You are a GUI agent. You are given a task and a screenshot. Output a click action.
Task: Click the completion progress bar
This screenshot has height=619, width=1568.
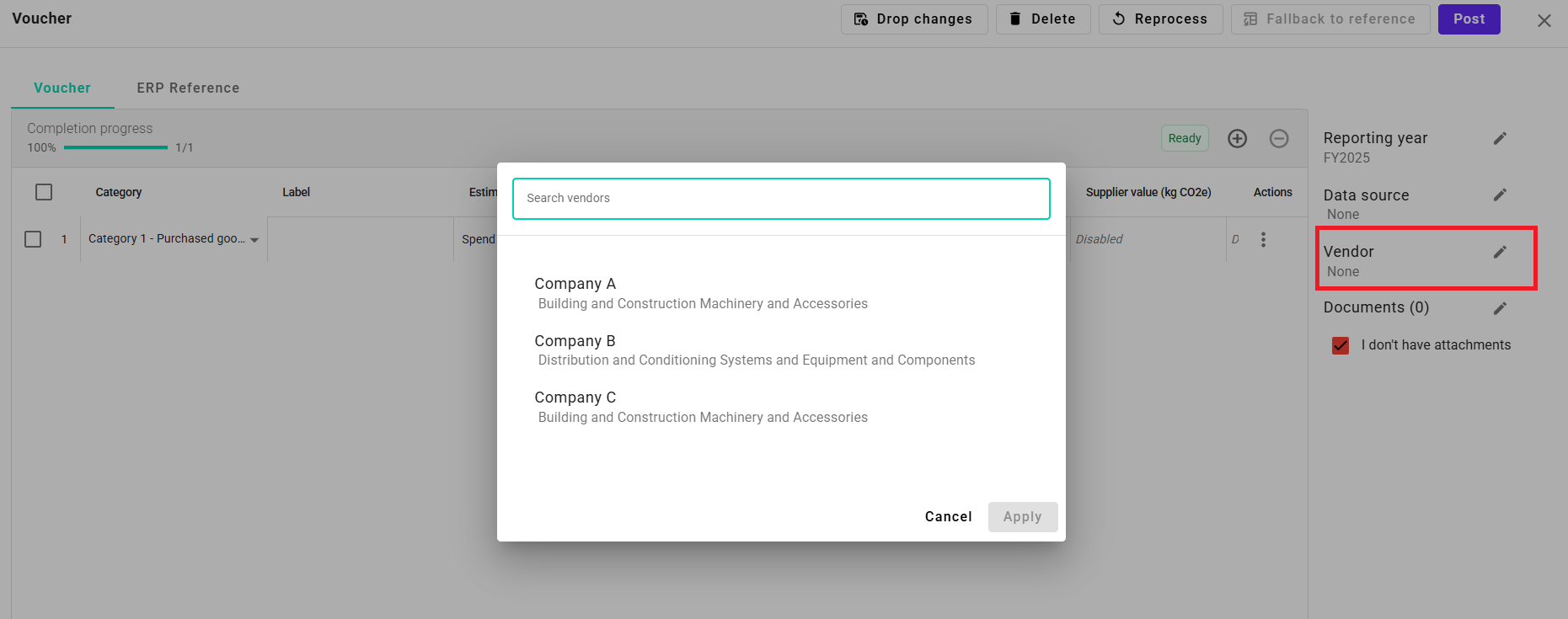pyautogui.click(x=115, y=147)
